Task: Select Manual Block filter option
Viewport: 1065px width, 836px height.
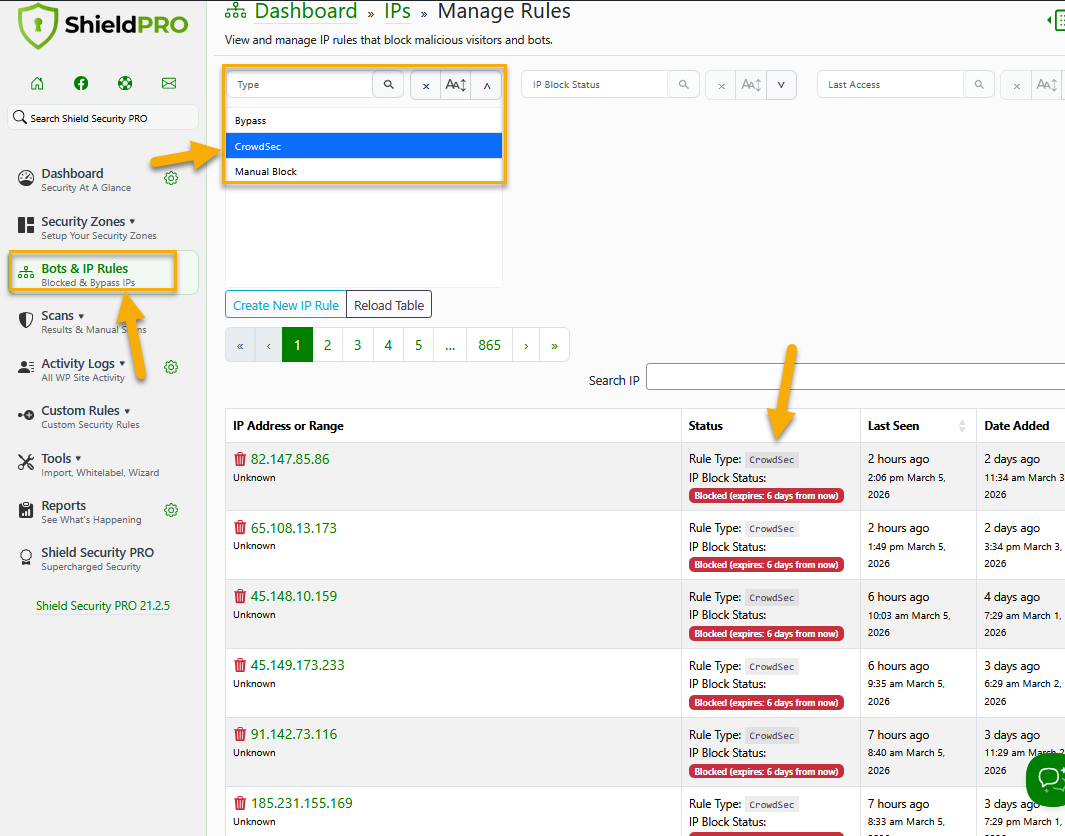Action: 364,171
